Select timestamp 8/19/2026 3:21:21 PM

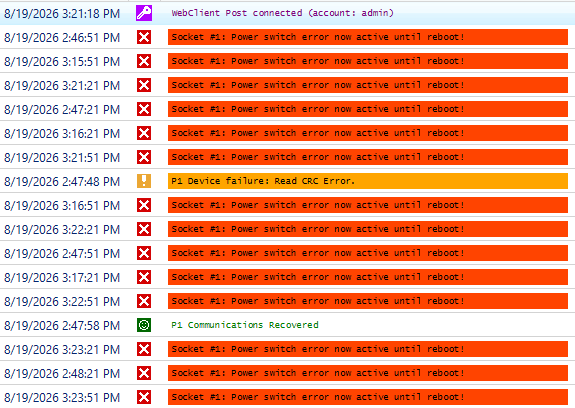62,85
